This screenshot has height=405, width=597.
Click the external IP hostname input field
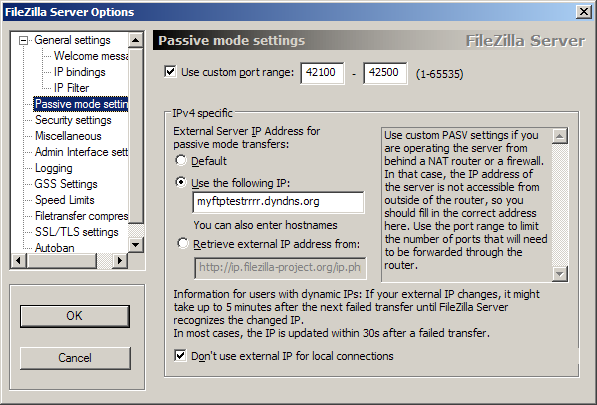tap(278, 202)
